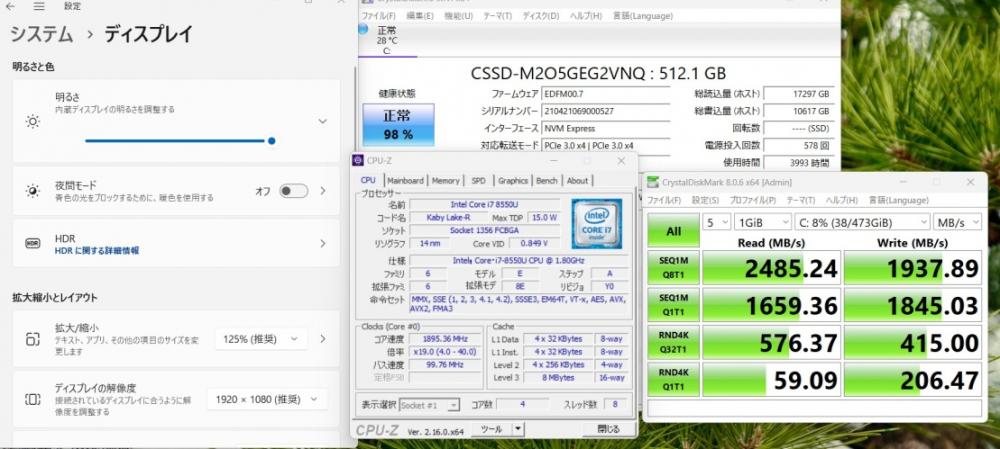The image size is (1000, 449).
Task: Select the scale (拡大/縮小) icon
Action: 33,339
